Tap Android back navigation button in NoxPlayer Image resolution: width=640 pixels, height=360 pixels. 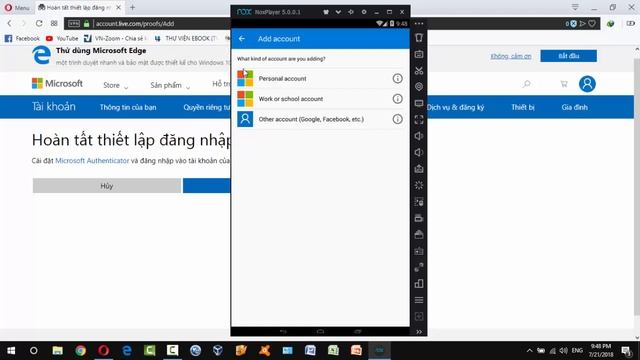point(283,331)
